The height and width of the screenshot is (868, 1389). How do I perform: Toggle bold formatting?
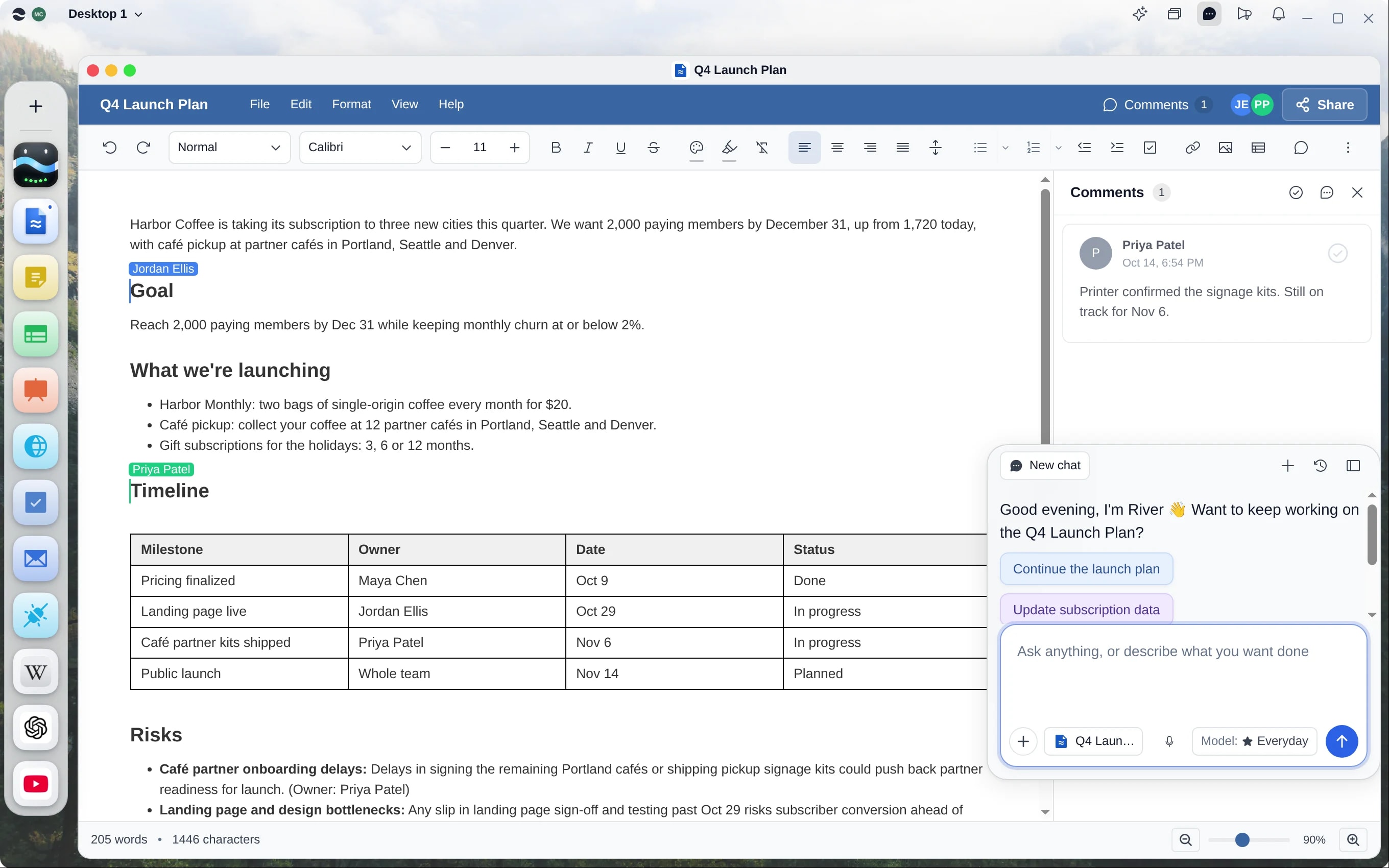555,148
